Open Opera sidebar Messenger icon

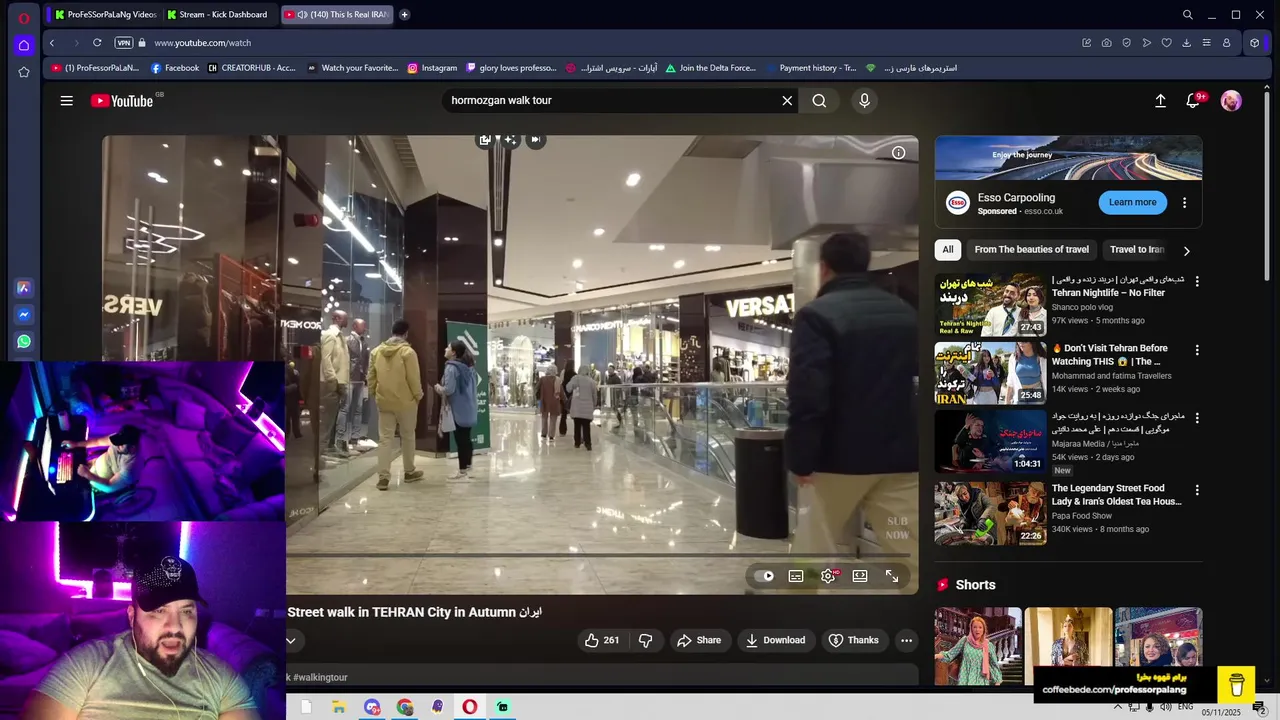pos(24,314)
